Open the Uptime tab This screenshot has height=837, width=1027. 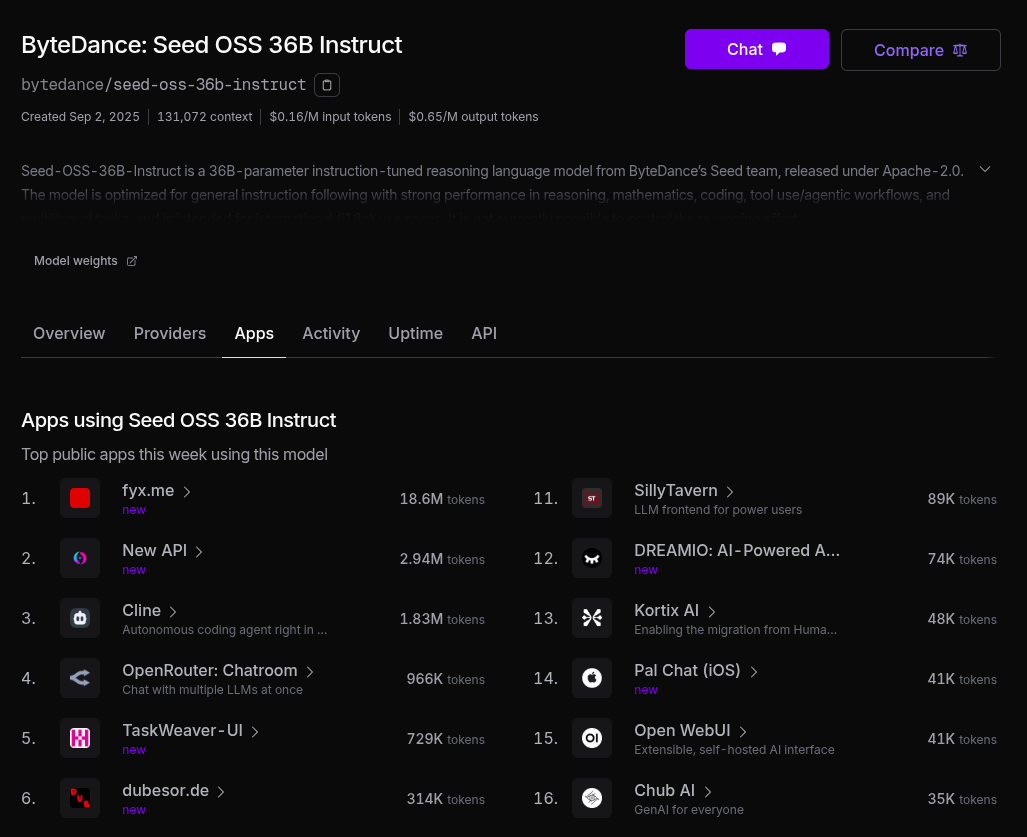[x=415, y=333]
